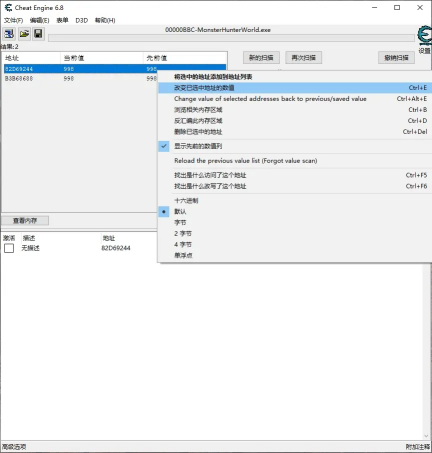Choose 浏览相关内存区域 entry
This screenshot has height=453, width=432.
tap(295, 110)
